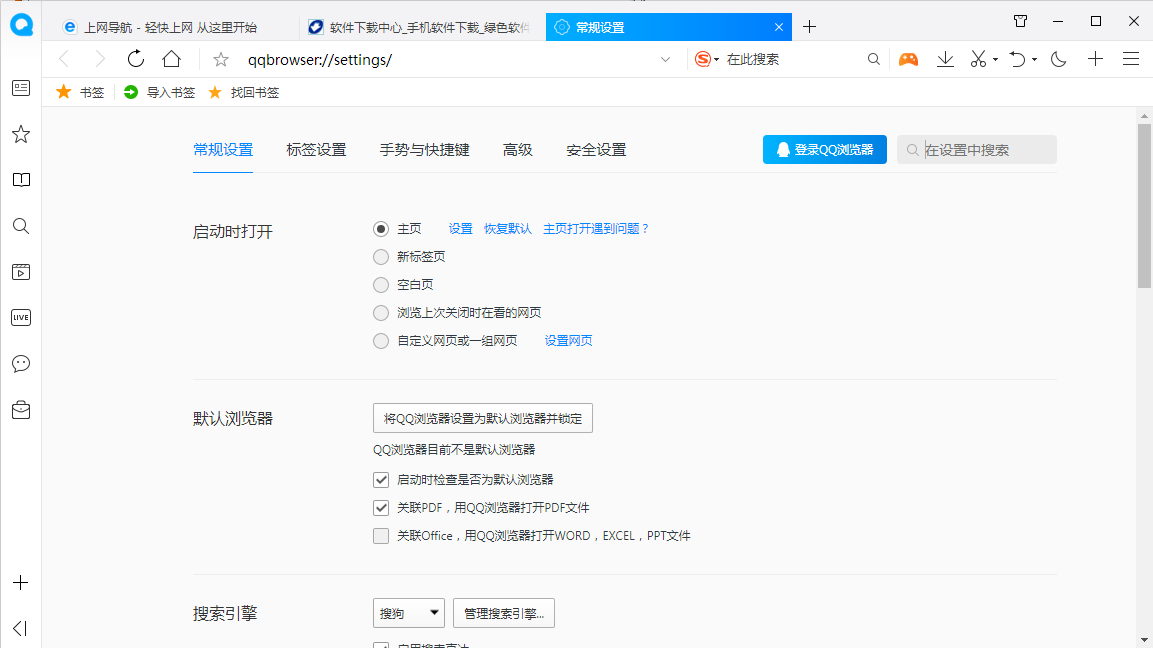Image resolution: width=1153 pixels, height=648 pixels.
Task: Open the game center with the gamepad icon
Action: (907, 59)
